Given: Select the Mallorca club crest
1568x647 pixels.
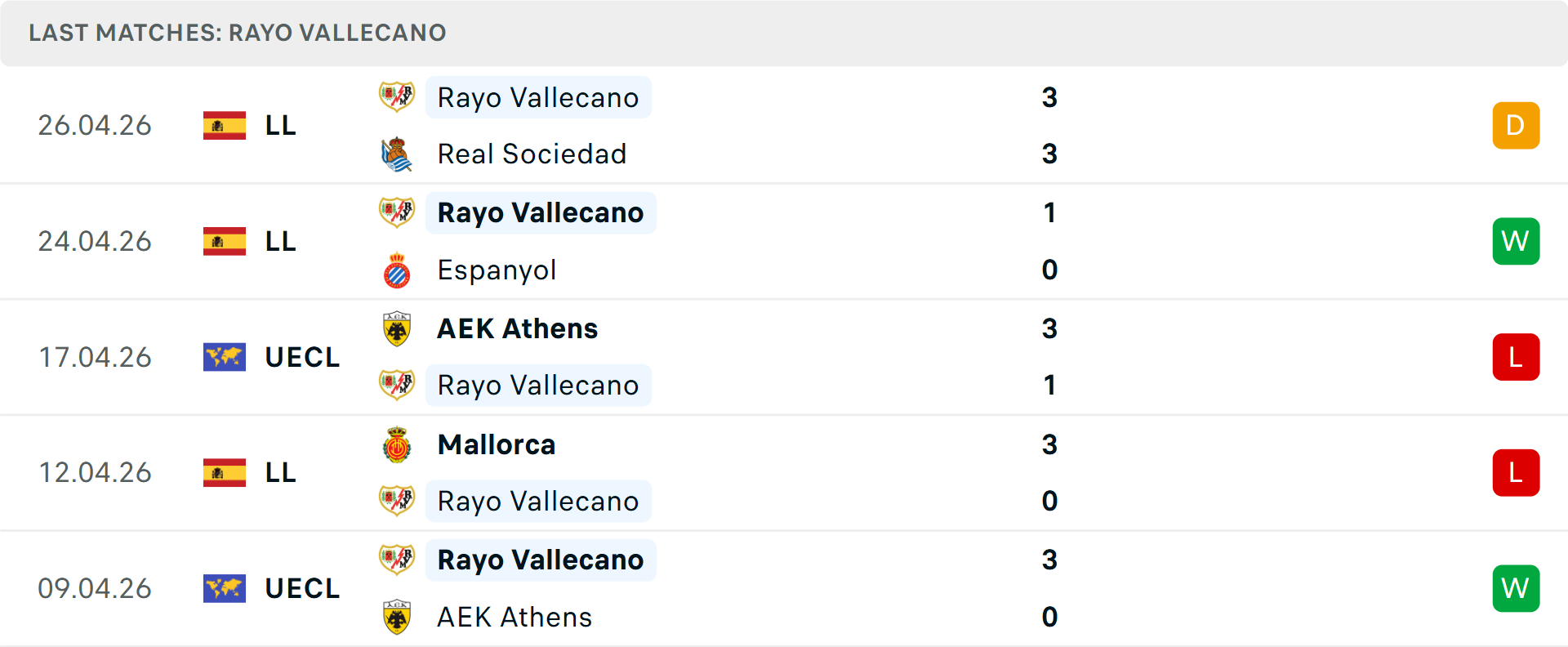Looking at the screenshot, I should [397, 444].
